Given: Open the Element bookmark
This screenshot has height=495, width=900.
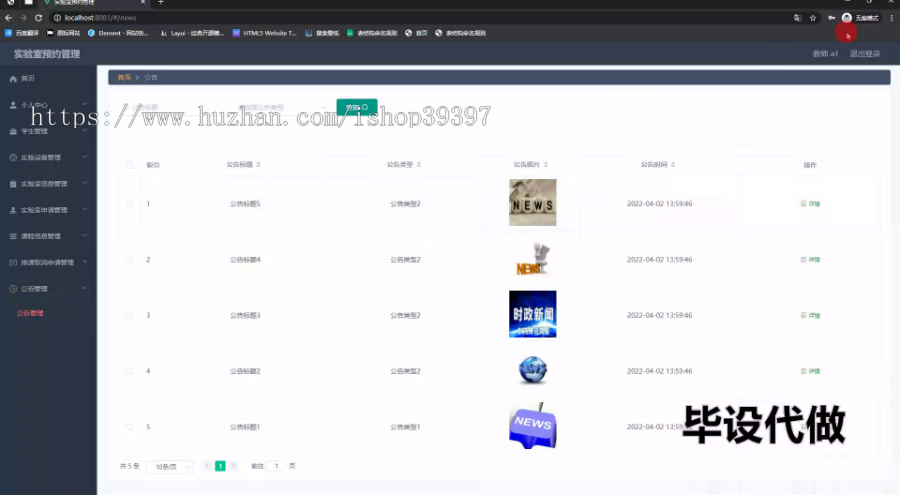Looking at the screenshot, I should coord(118,33).
